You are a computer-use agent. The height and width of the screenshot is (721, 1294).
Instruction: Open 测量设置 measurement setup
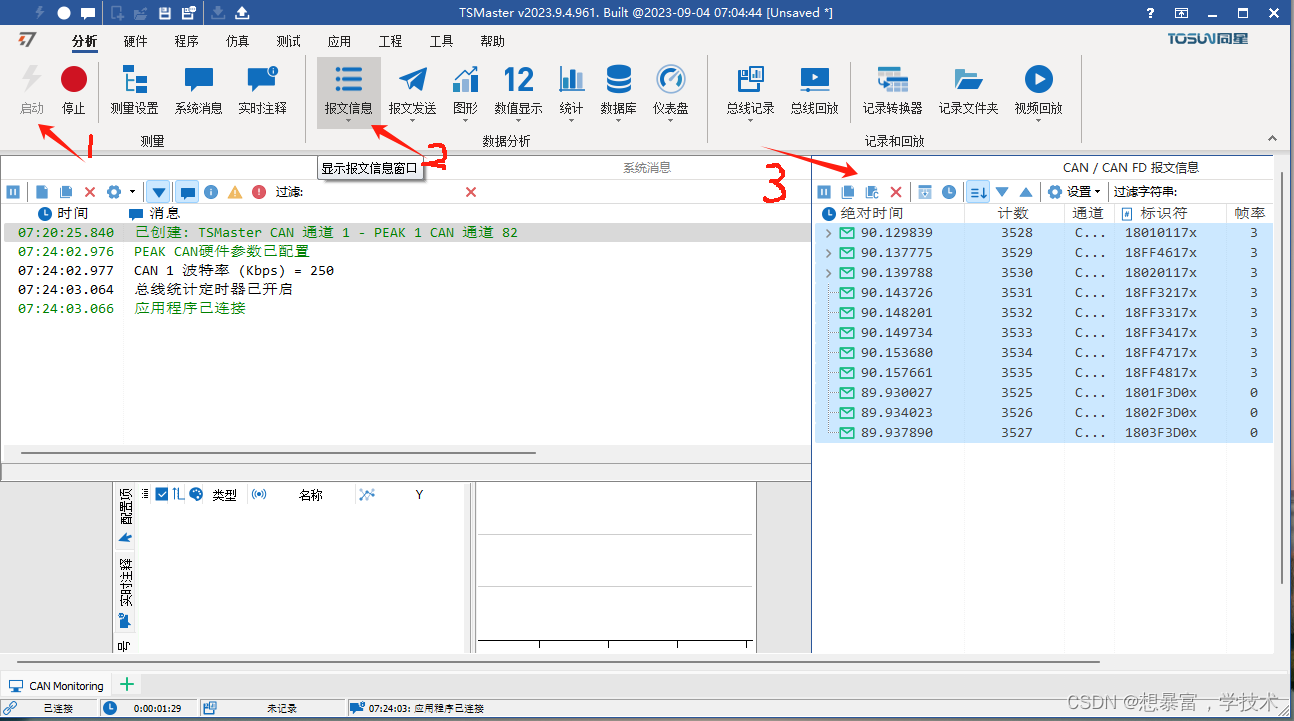[134, 90]
